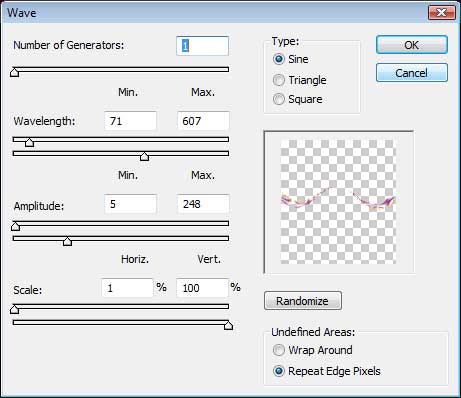This screenshot has height=398, width=461.
Task: Click the Randomize button
Action: click(303, 301)
